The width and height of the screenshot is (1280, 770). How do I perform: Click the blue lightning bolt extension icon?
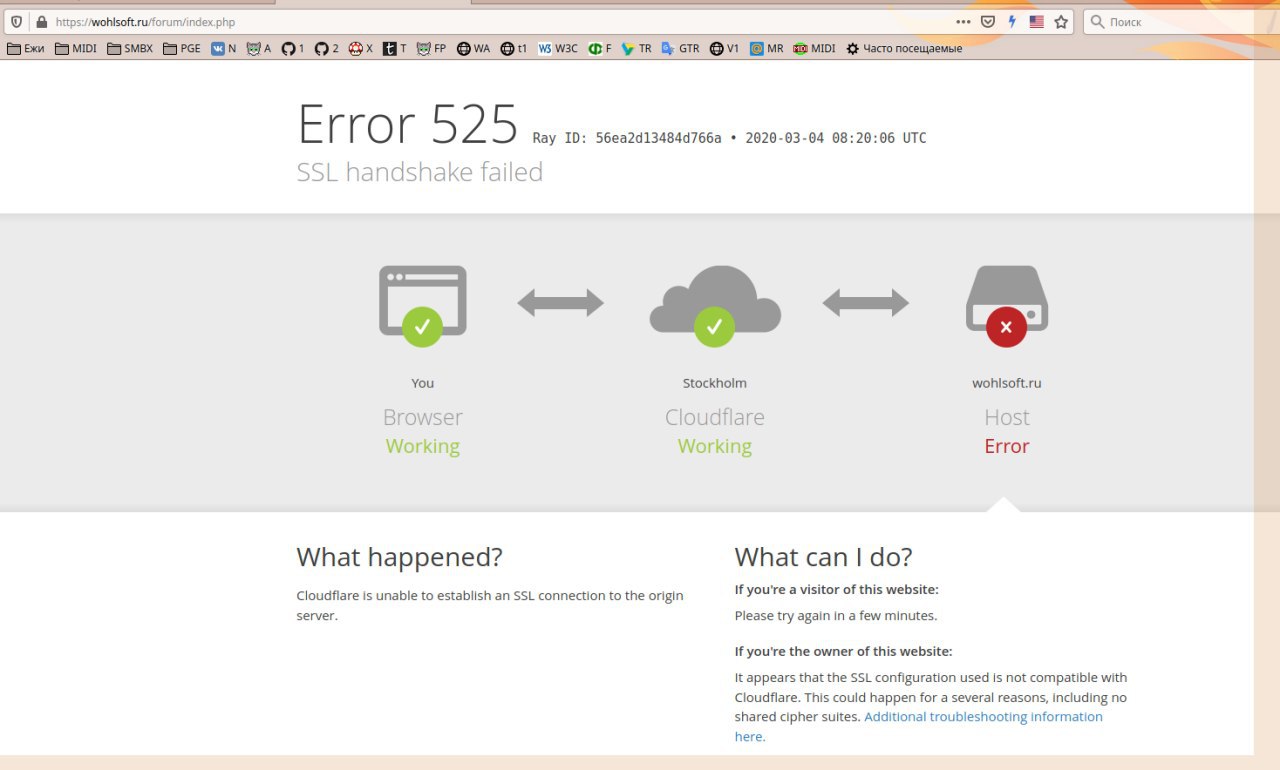click(x=1012, y=21)
